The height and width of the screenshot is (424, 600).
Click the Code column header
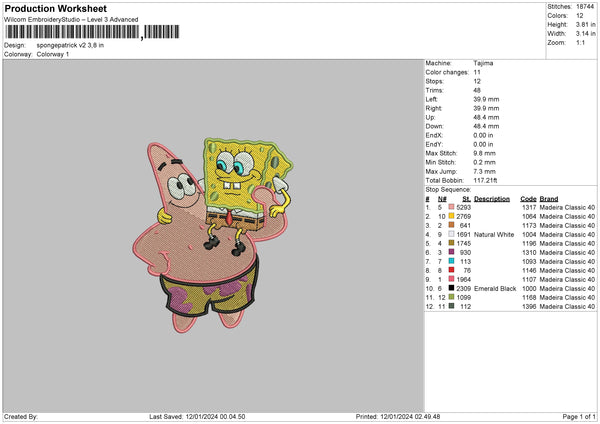529,197
